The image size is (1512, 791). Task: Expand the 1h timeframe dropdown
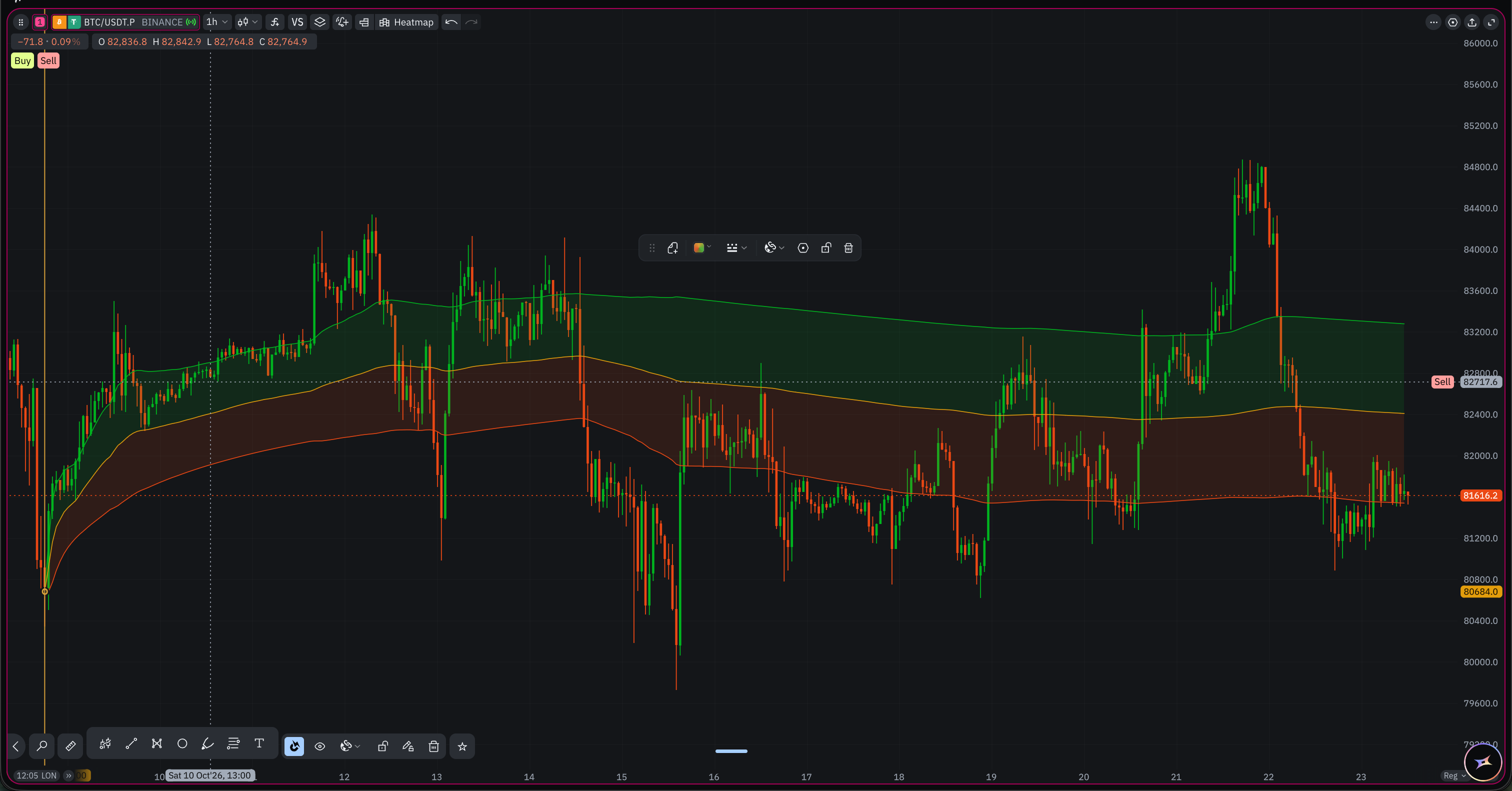[x=216, y=22]
